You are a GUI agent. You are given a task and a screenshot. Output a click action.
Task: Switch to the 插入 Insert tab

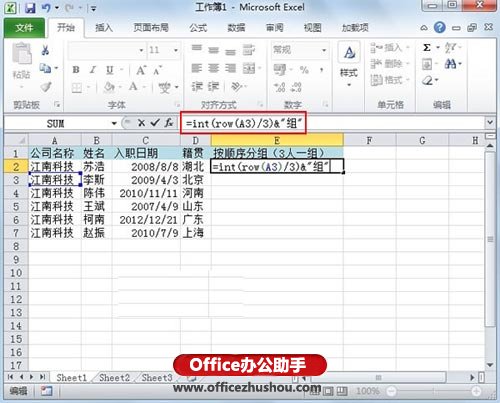(104, 28)
